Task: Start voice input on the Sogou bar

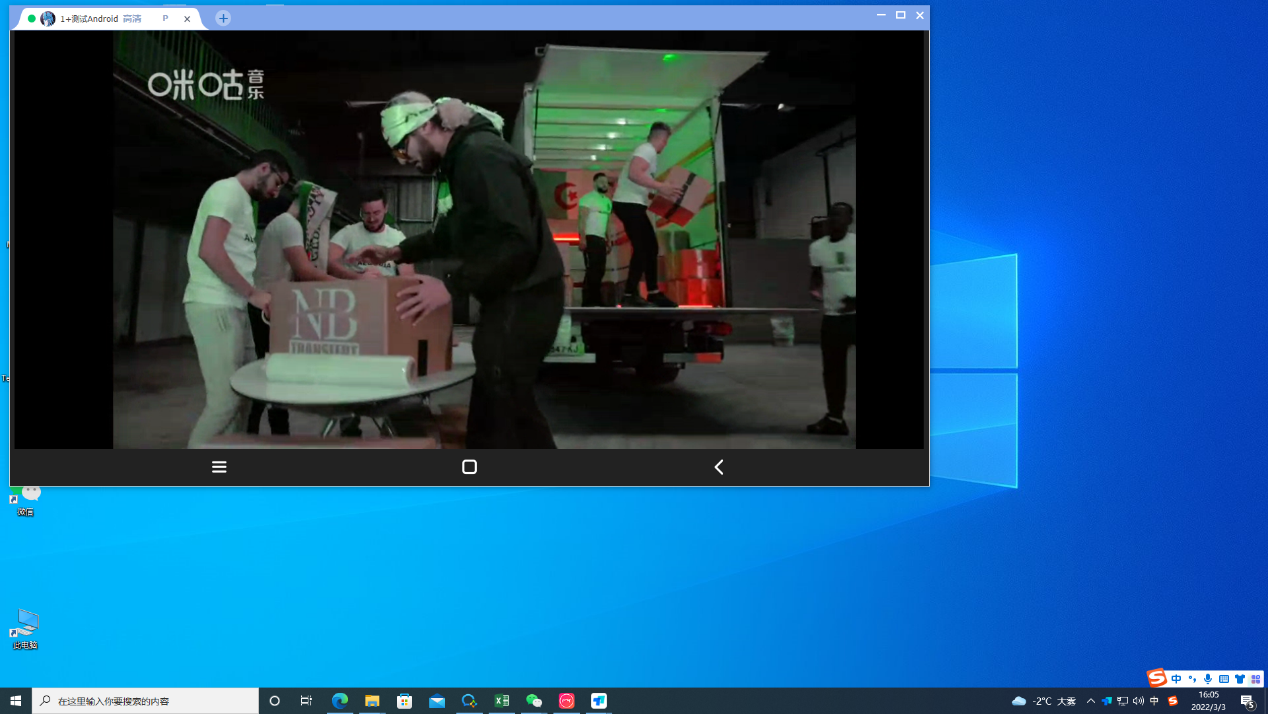Action: pyautogui.click(x=1208, y=679)
